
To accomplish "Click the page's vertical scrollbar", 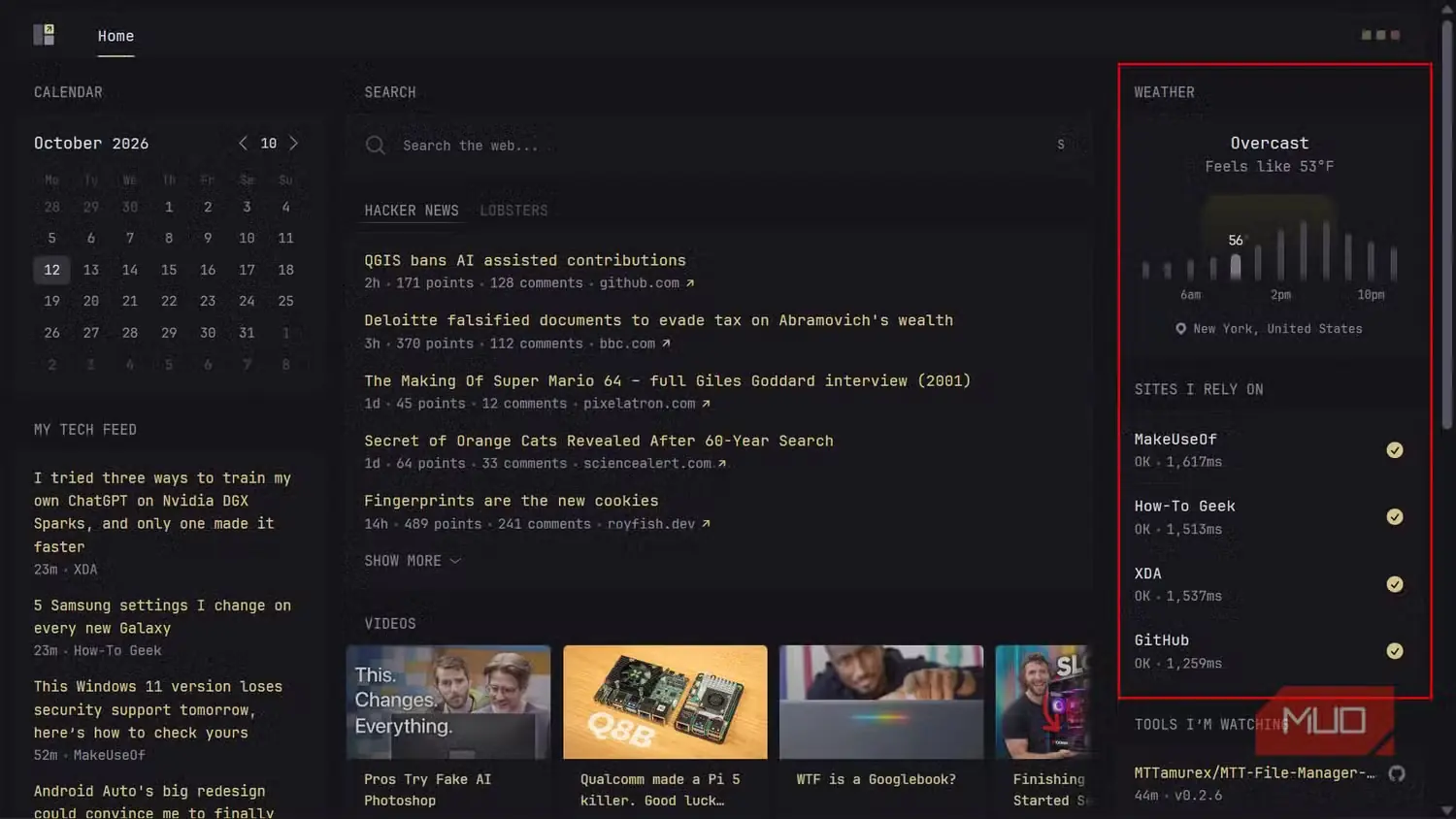I will [1447, 224].
